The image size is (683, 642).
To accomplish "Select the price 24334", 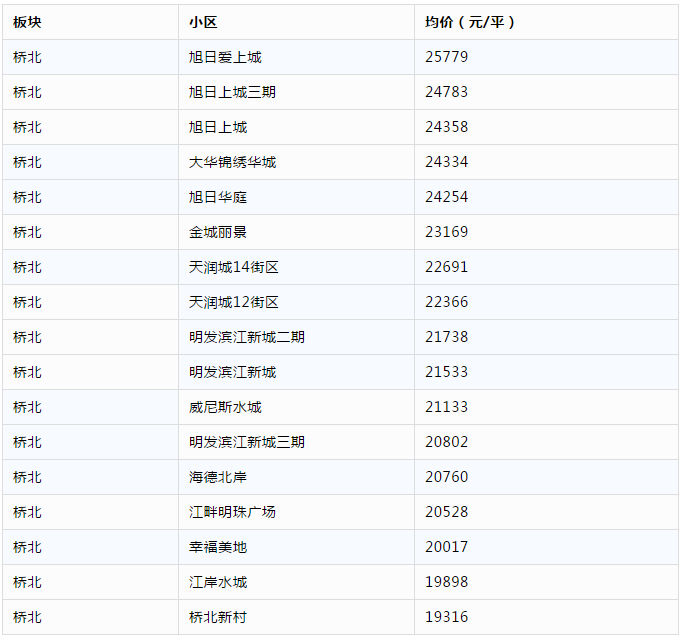I will (446, 162).
